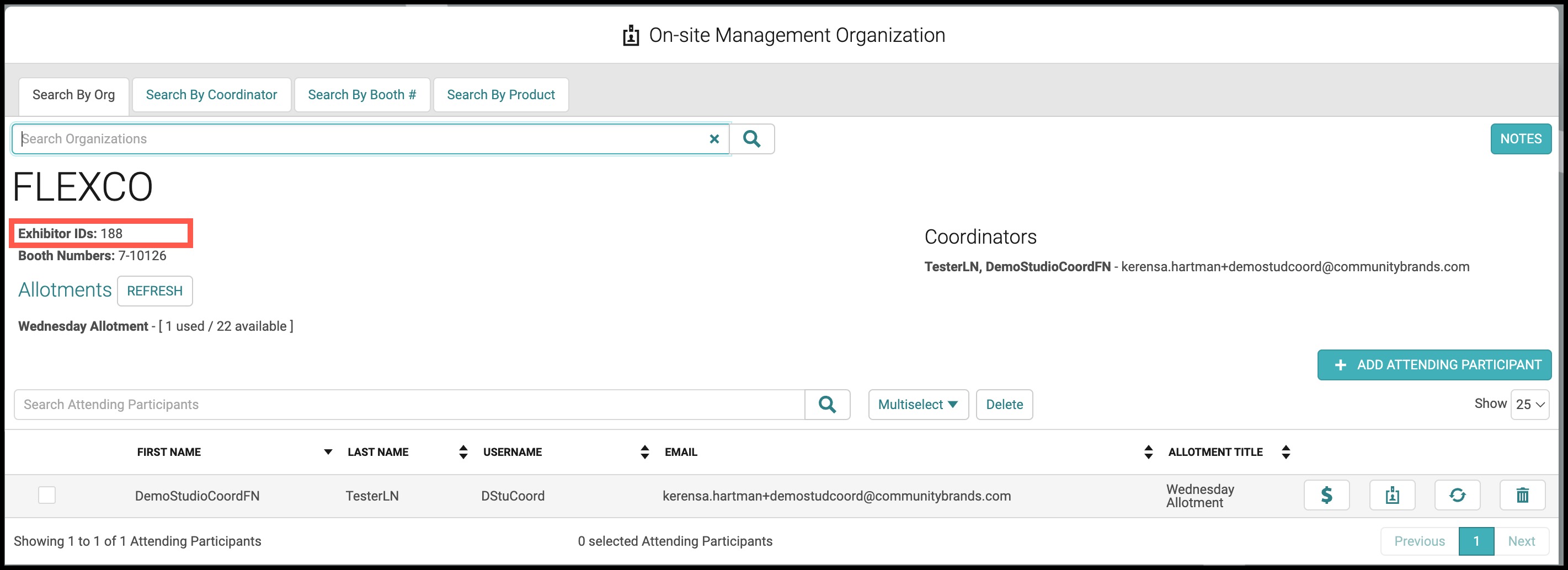Click Wednesday Allotment cell in participant row
1568x570 pixels.
(1200, 496)
